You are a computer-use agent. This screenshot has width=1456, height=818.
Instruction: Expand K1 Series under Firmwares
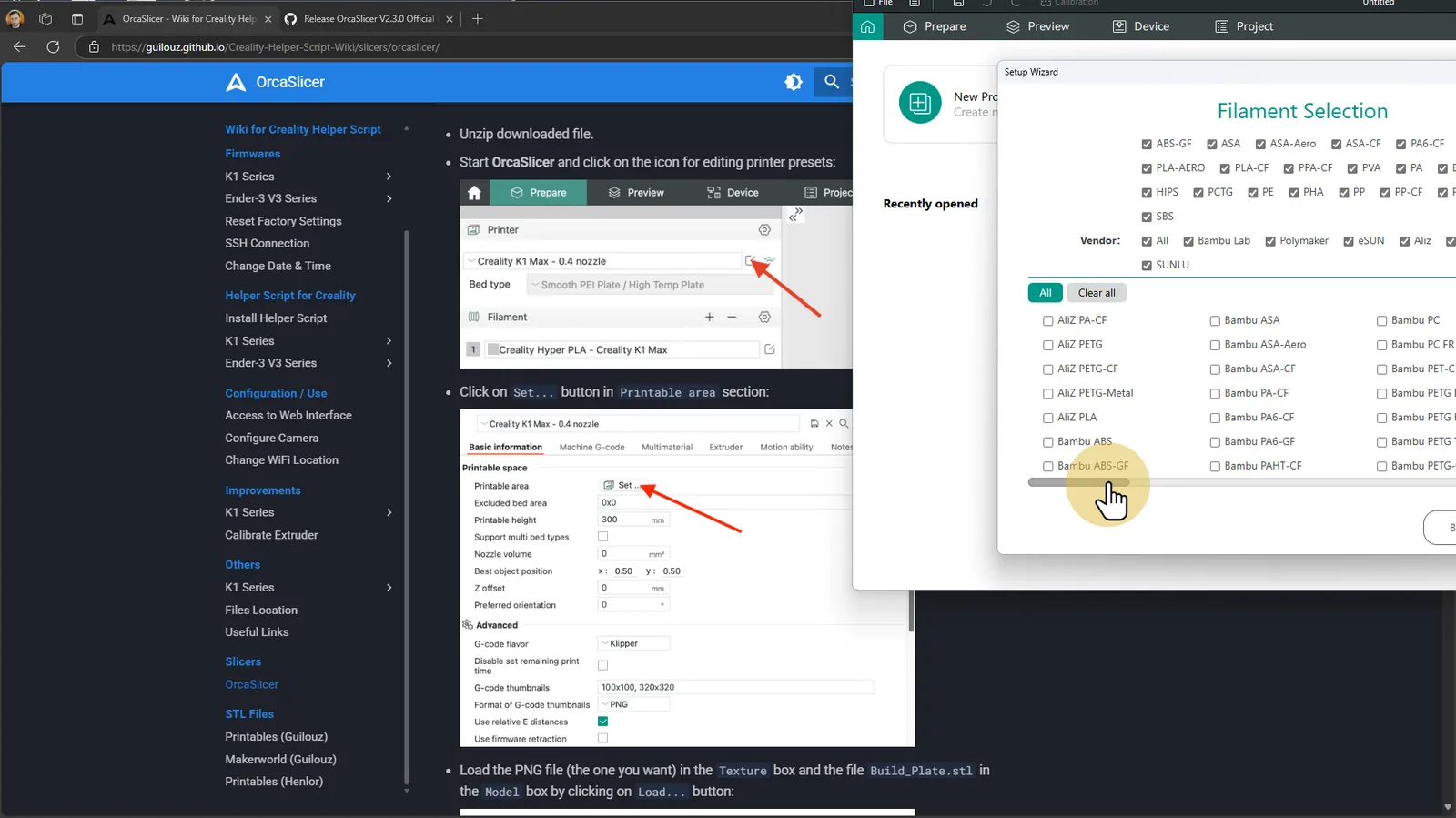(x=389, y=177)
